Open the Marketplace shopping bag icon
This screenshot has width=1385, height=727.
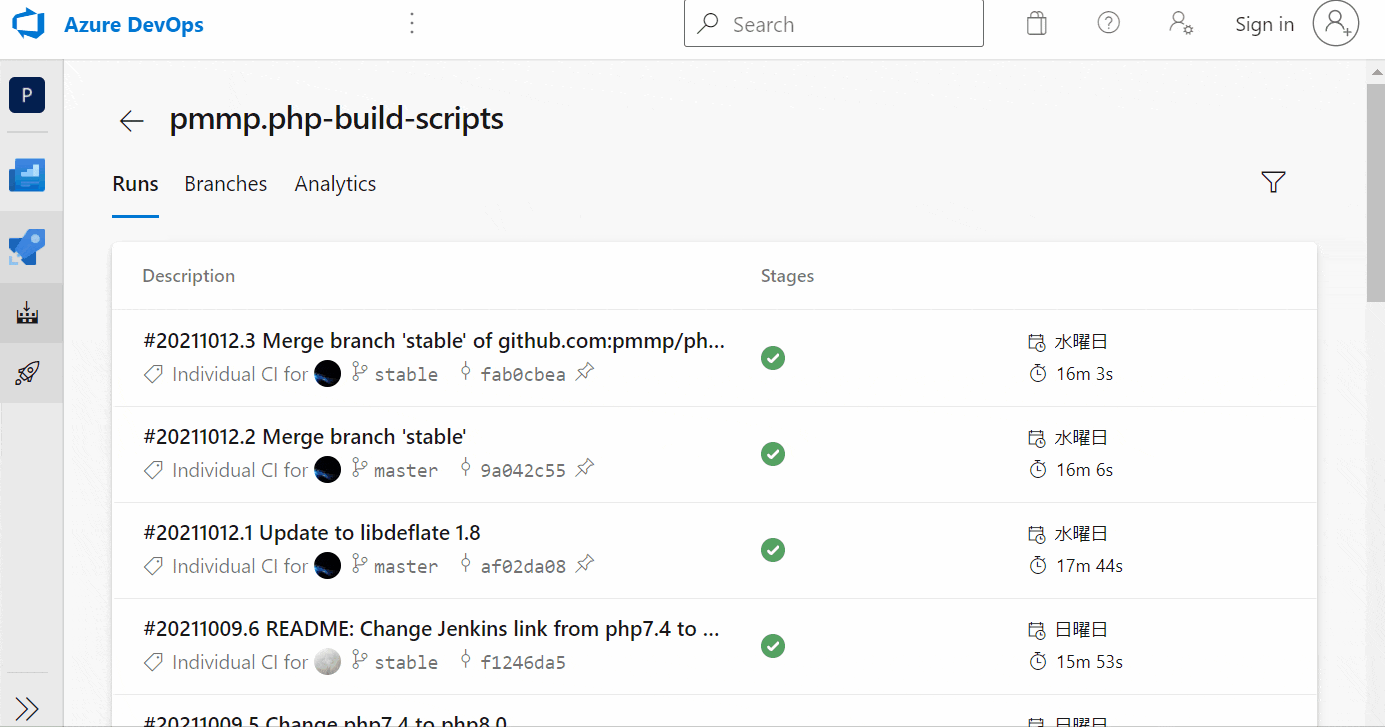pyautogui.click(x=1037, y=24)
